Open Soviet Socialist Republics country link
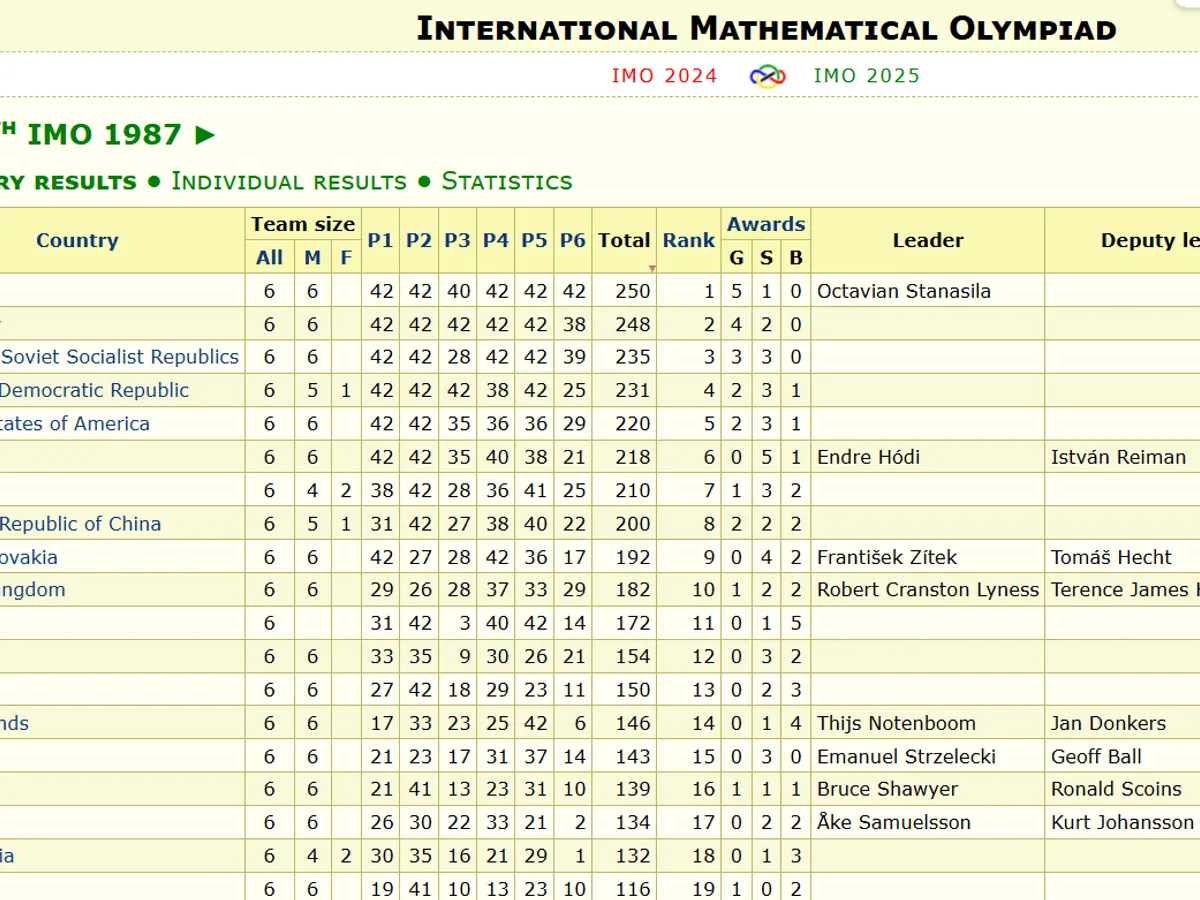Viewport: 1200px width, 900px height. tap(119, 357)
